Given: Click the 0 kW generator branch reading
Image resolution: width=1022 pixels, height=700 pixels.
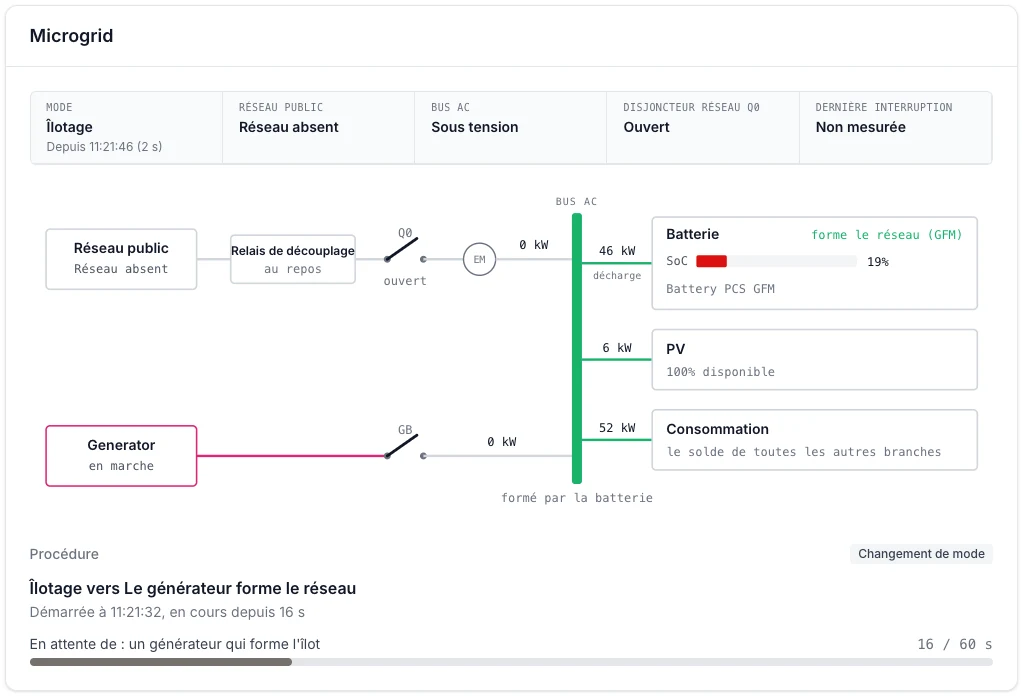Looking at the screenshot, I should pyautogui.click(x=502, y=442).
